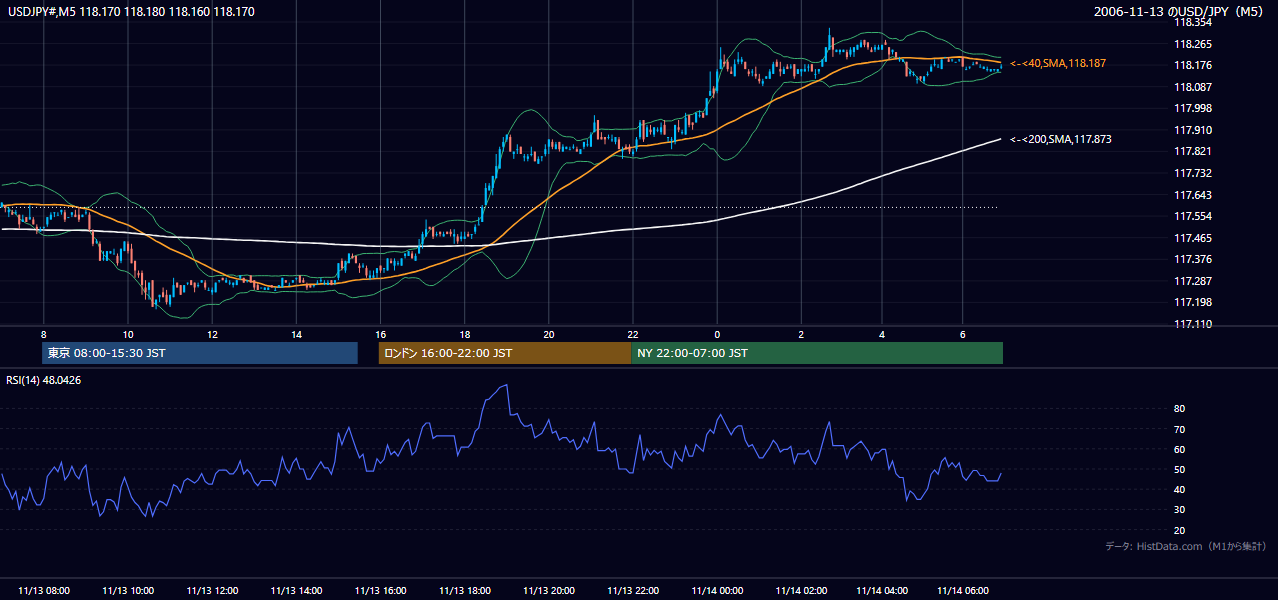
Task: Click the hour 18 tick under the price chart
Action: coord(465,333)
